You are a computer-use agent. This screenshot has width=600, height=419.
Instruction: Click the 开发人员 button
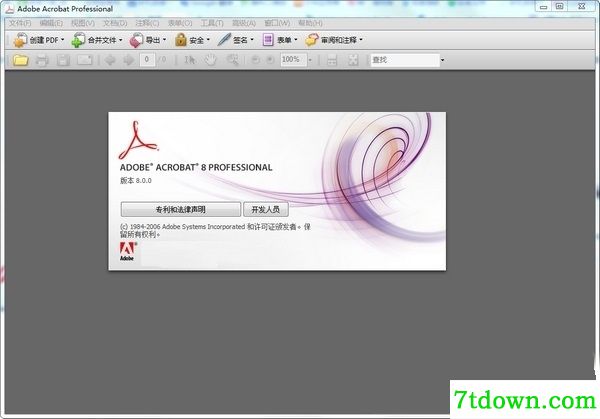[x=266, y=210]
